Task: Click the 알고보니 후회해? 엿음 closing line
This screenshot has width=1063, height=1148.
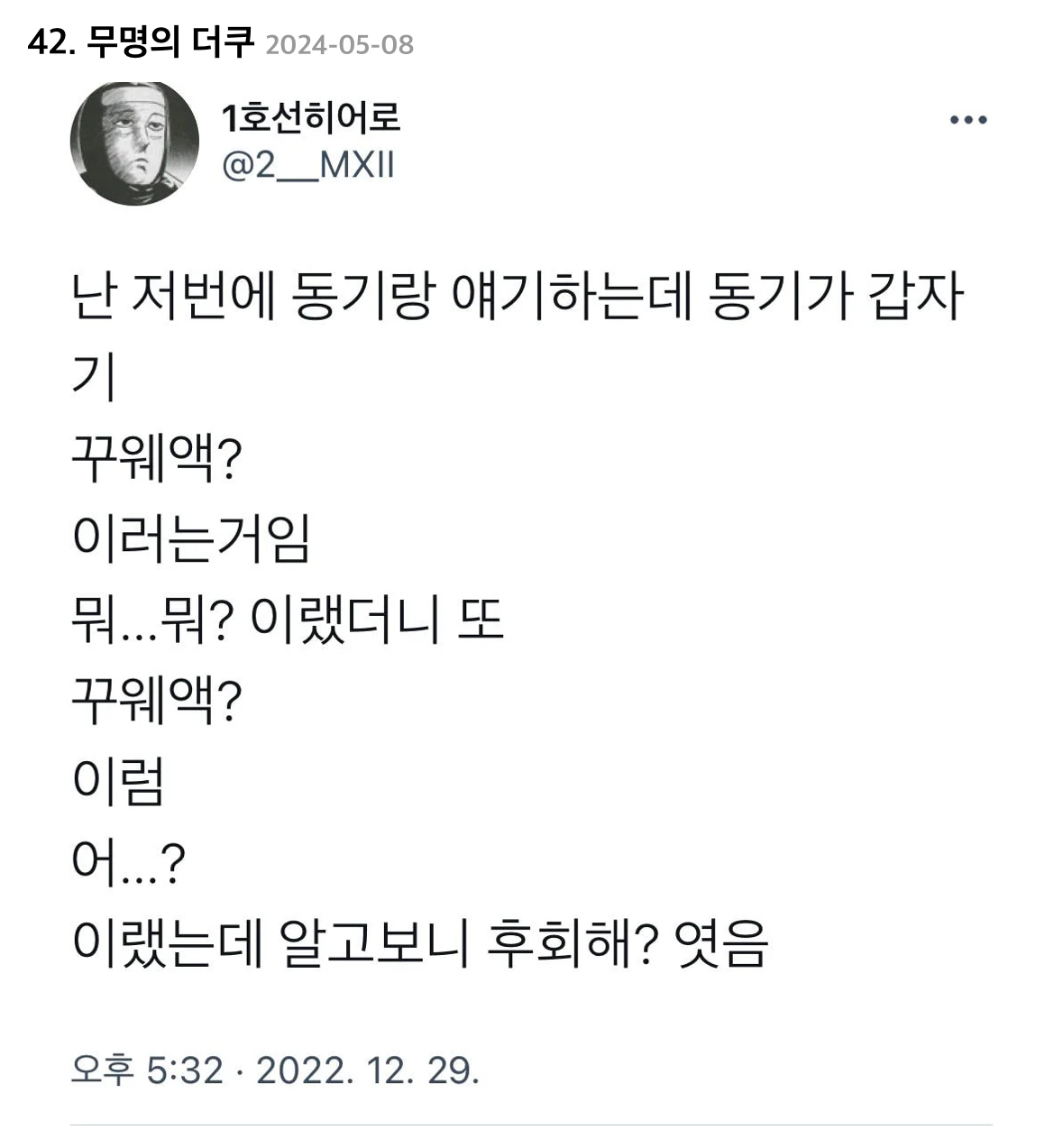Action: click(x=419, y=944)
